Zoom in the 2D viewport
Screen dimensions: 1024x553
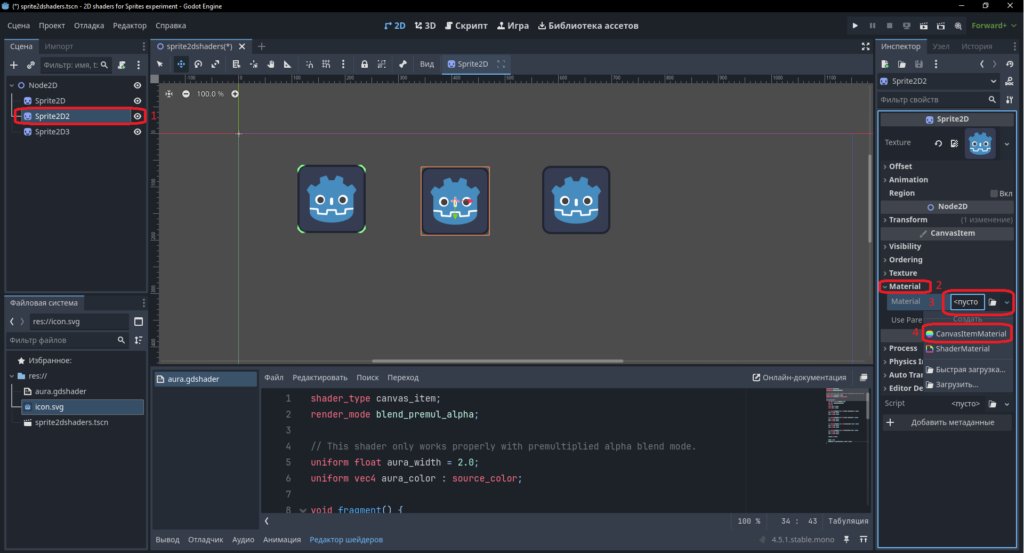235,94
